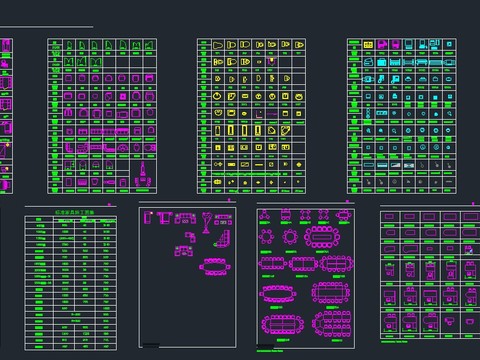
Task: Click the first magenta seat under the green chair elevations
Action: (x=68, y=78)
